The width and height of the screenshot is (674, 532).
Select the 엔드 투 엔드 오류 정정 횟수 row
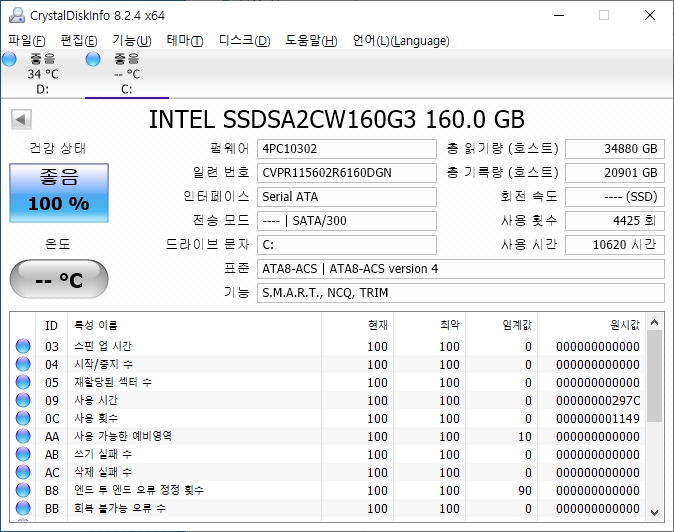[328, 490]
